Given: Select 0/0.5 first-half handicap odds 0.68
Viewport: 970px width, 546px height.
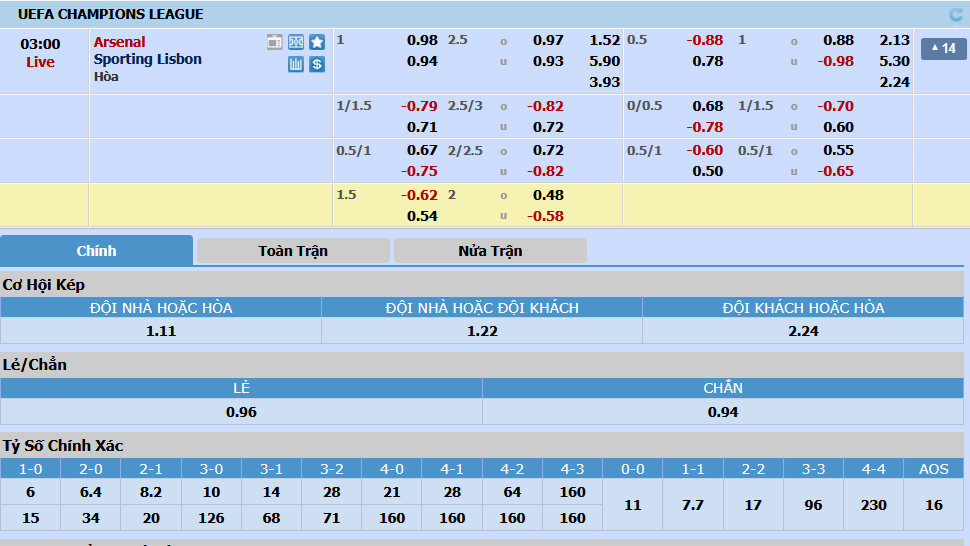Looking at the screenshot, I should [x=708, y=106].
